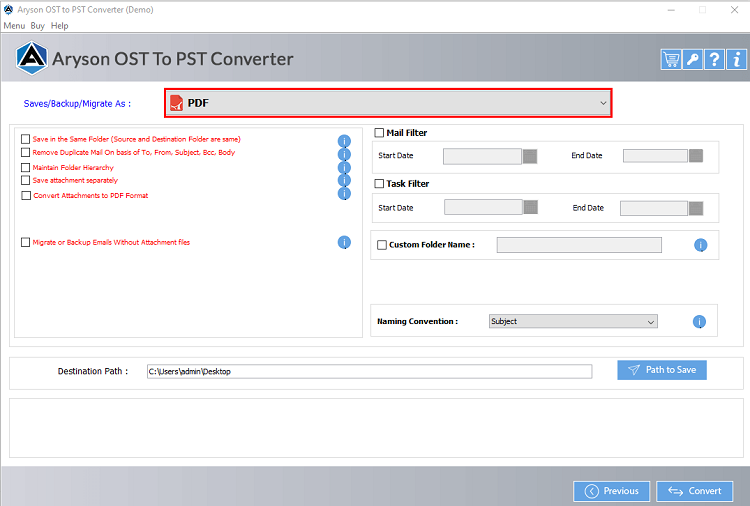
Task: Open Mail Filter End Date calendar picker
Action: point(695,156)
